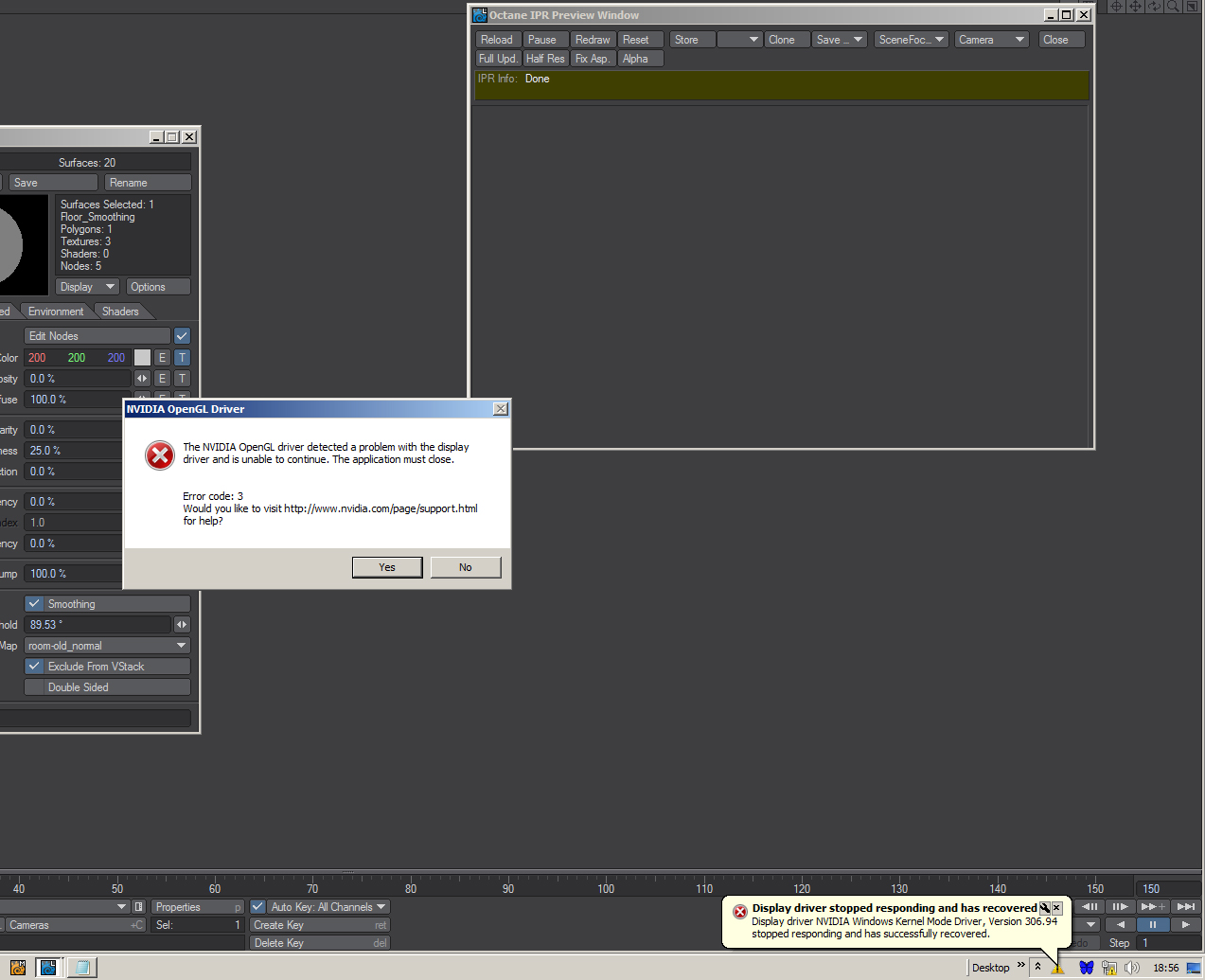Click the pause playback button
This screenshot has height=980, width=1205.
pos(1153,924)
